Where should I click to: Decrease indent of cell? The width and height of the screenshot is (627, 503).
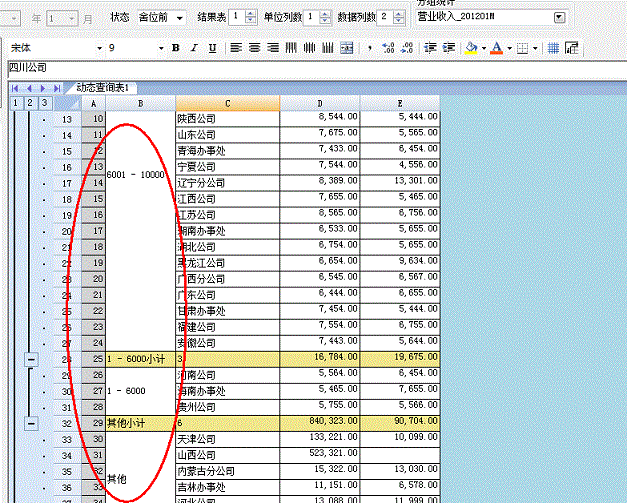tap(430, 48)
